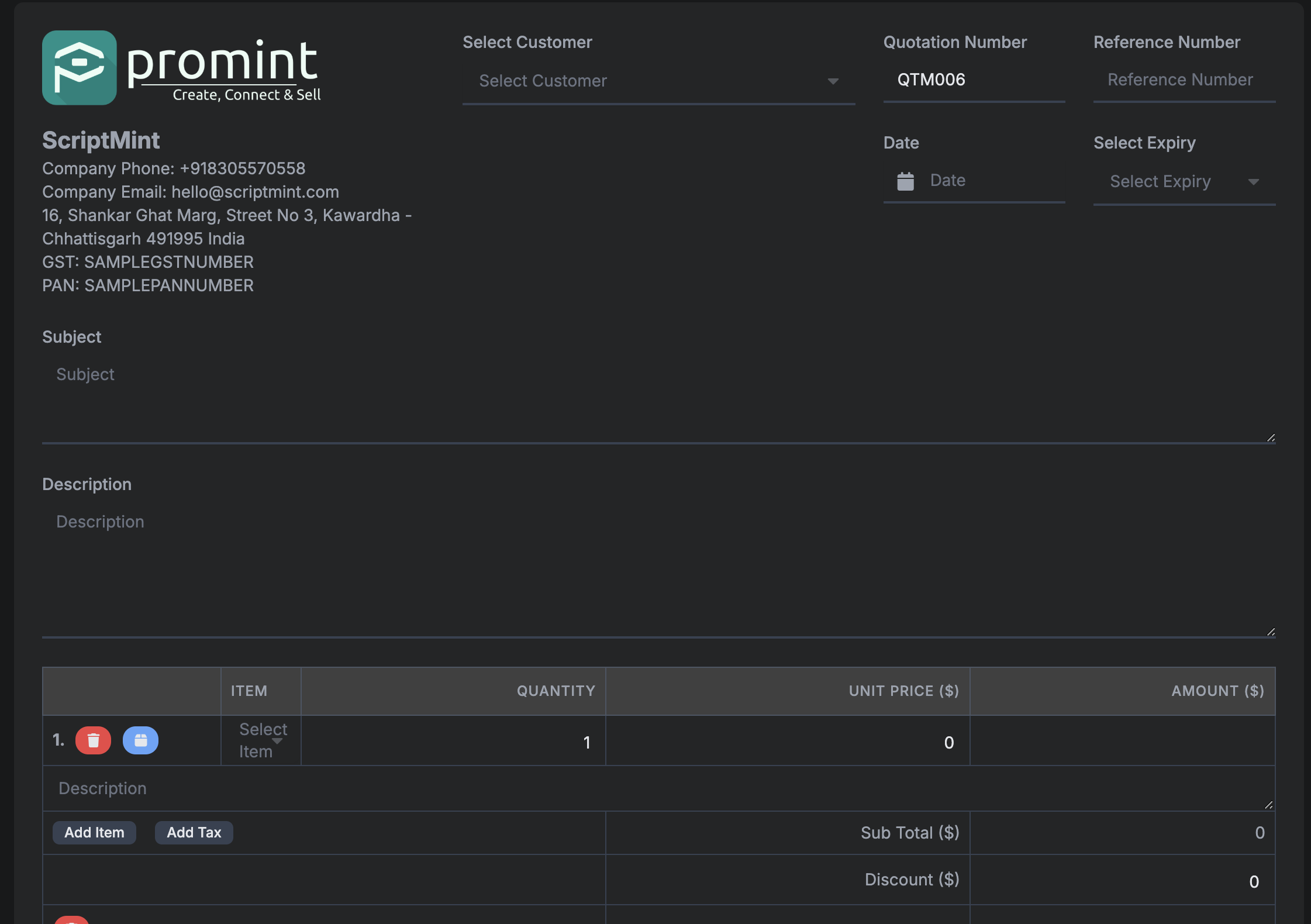Expand the Select Expiry dropdown
Screen dimensions: 1311x924
1184,182
